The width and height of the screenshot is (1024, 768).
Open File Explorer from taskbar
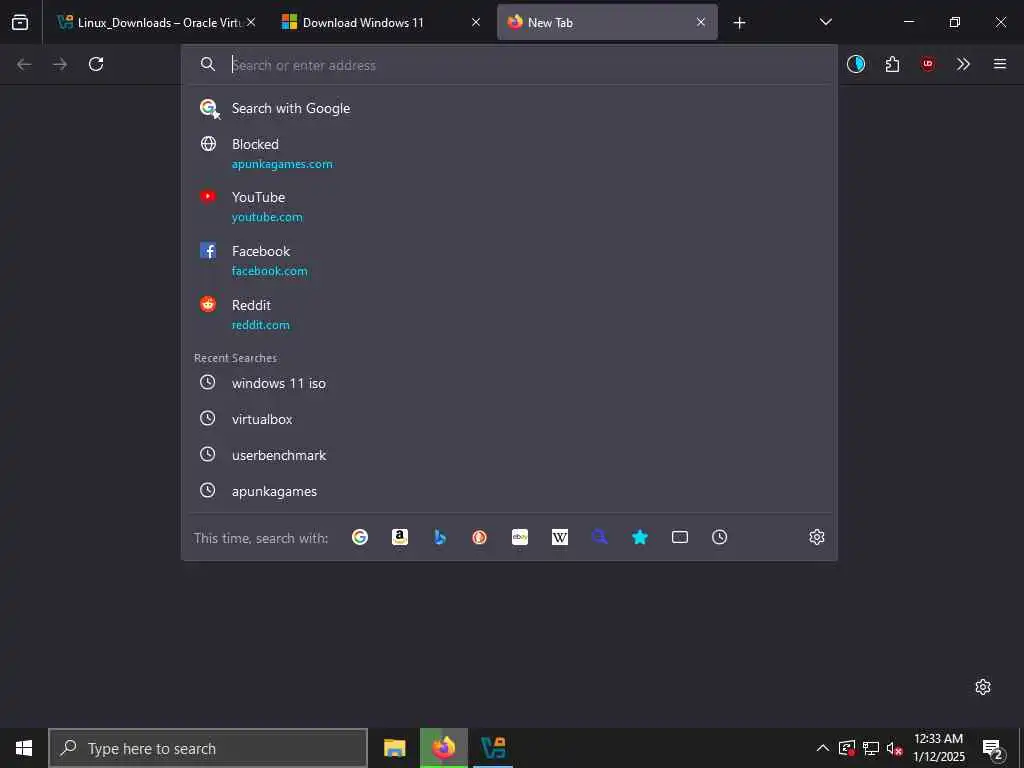point(394,748)
